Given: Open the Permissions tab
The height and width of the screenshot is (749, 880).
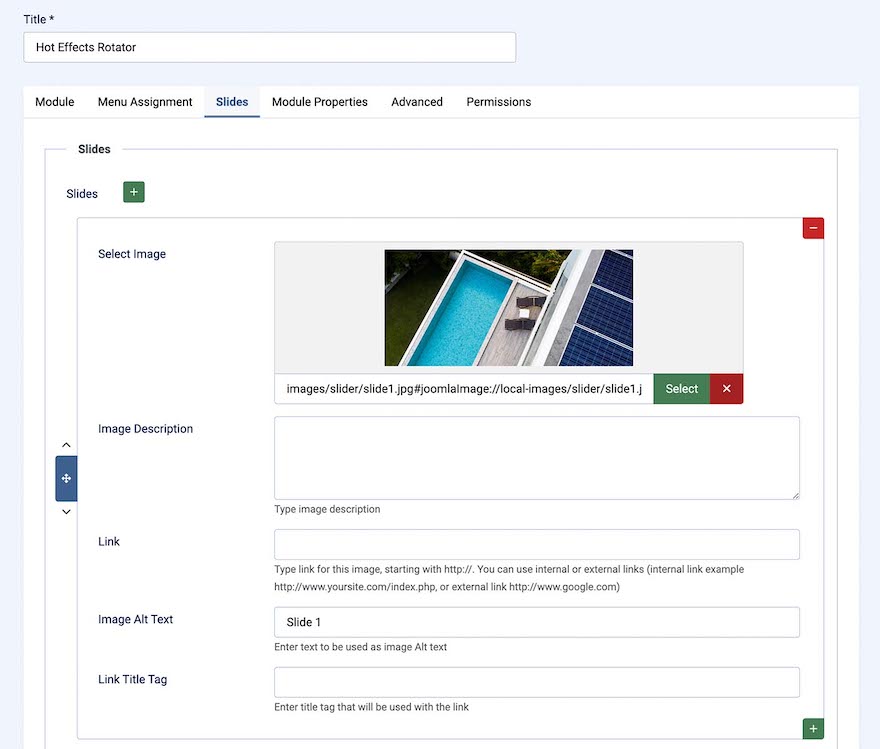Looking at the screenshot, I should coord(498,102).
